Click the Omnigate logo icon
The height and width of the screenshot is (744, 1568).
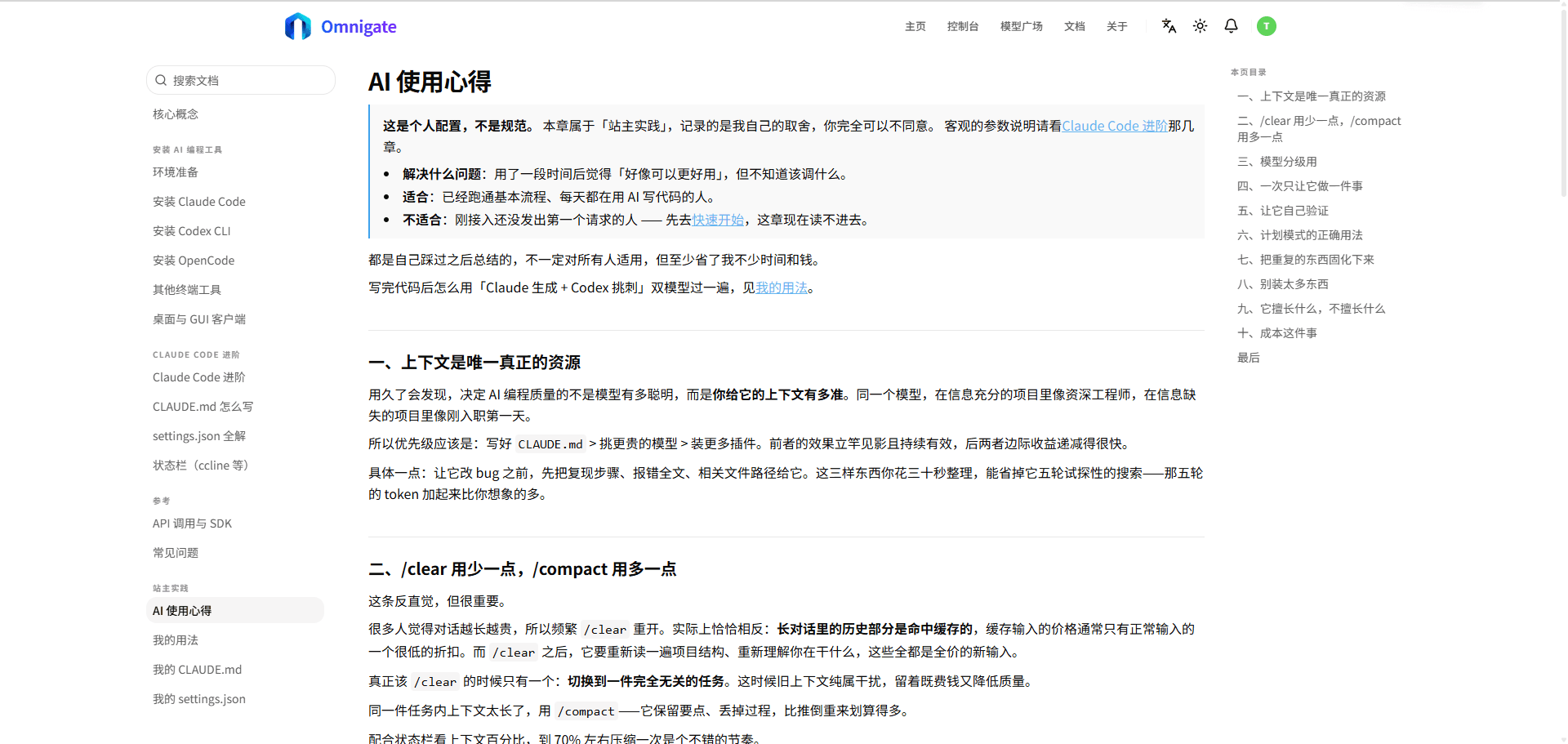pyautogui.click(x=298, y=26)
